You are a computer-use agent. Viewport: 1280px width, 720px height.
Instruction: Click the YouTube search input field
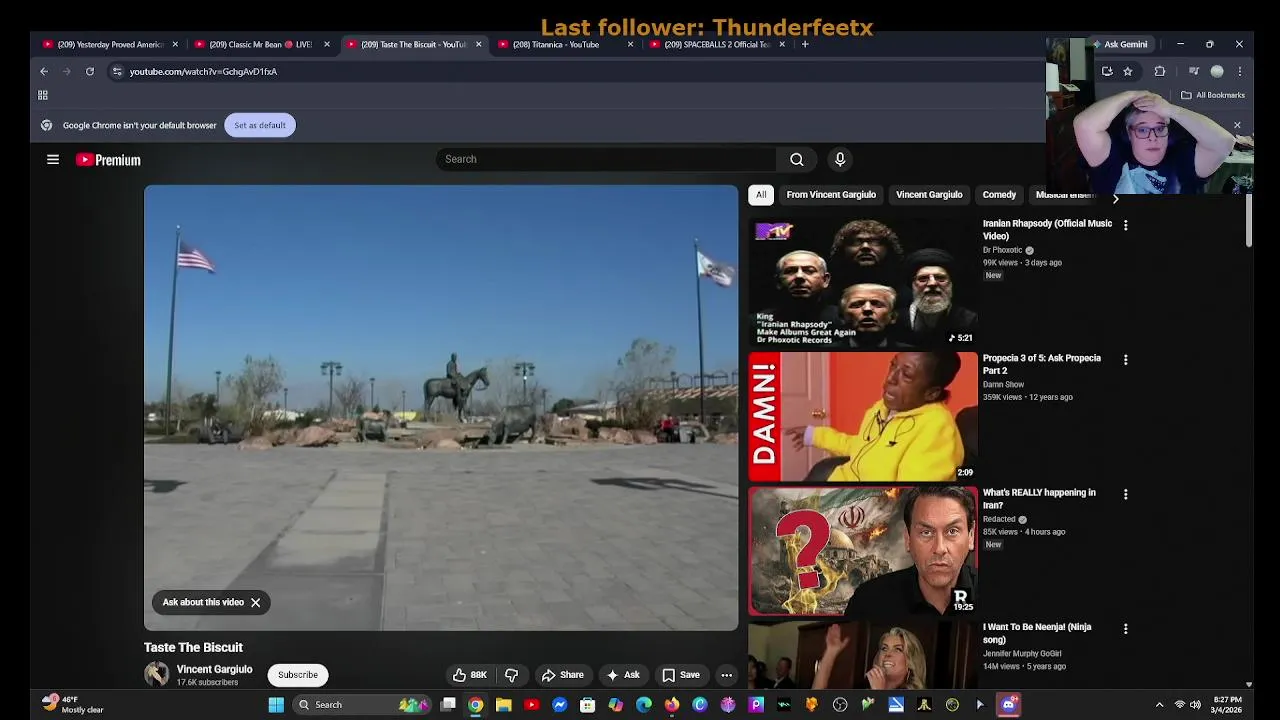(x=606, y=159)
